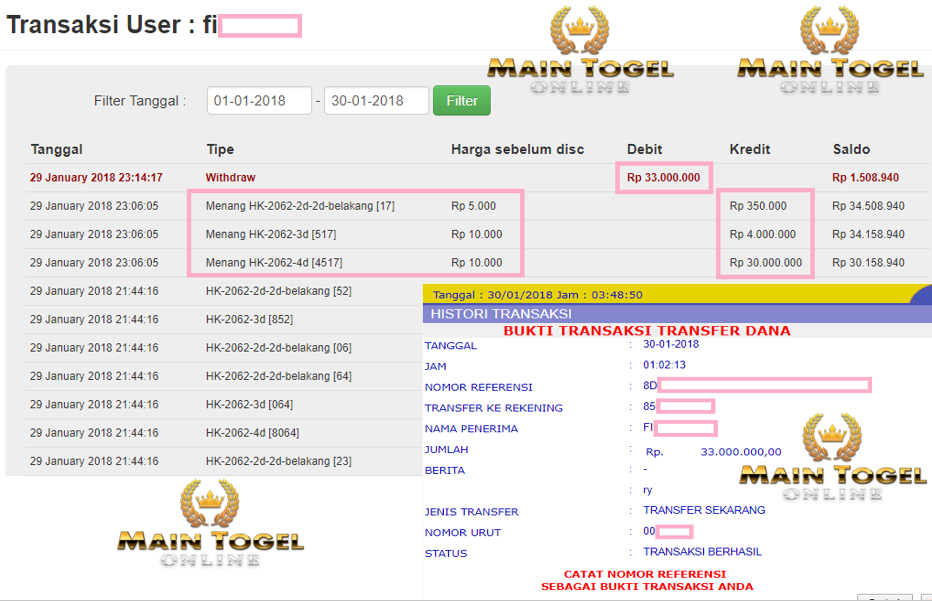Click the Tipe column header
The width and height of the screenshot is (932, 601).
click(220, 149)
